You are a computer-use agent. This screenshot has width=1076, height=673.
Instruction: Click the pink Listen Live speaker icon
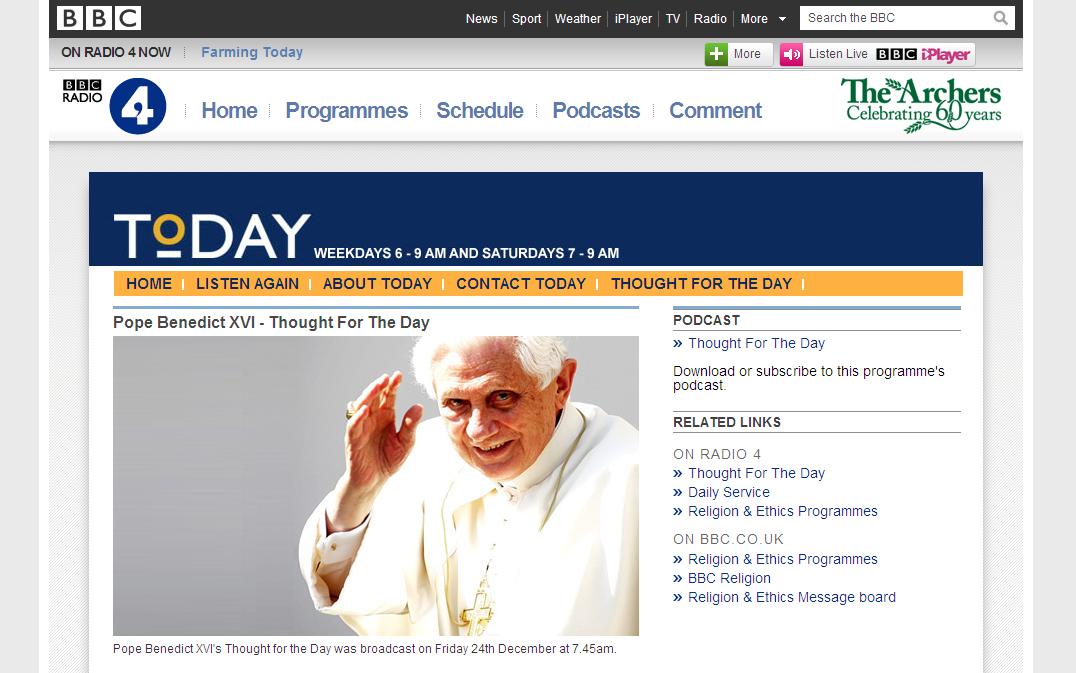click(791, 54)
